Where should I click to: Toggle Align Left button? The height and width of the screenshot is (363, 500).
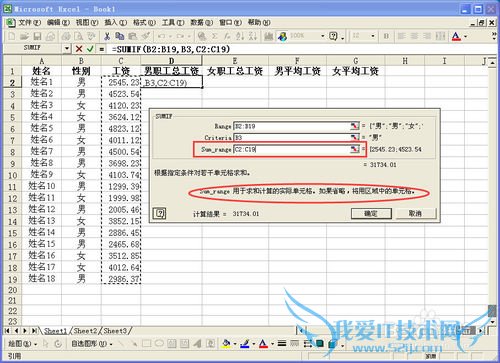pos(402,36)
